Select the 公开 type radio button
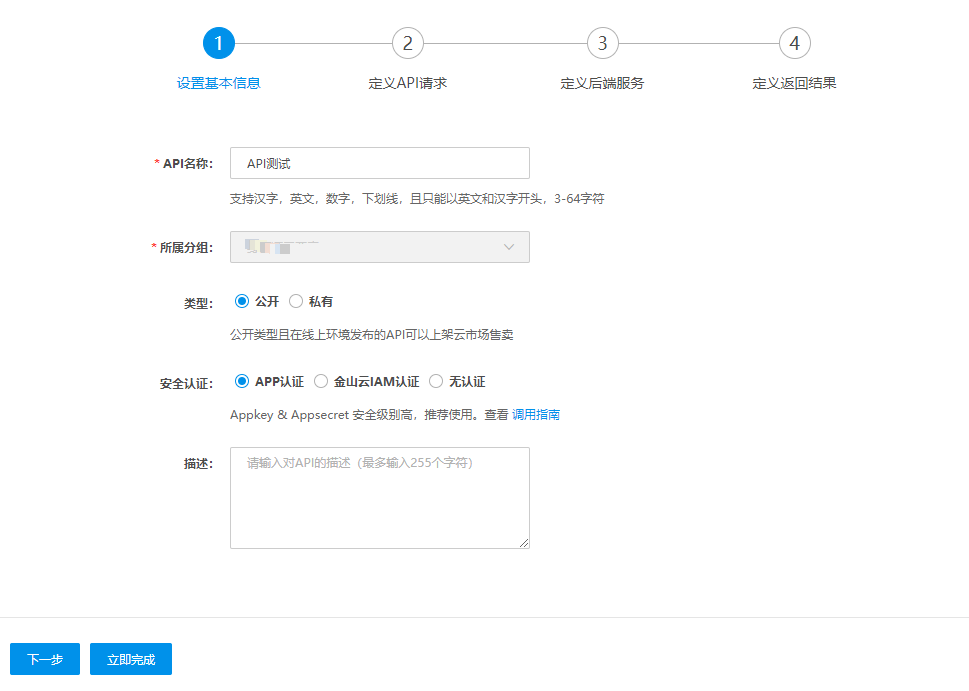This screenshot has height=691, width=969. coord(242,301)
